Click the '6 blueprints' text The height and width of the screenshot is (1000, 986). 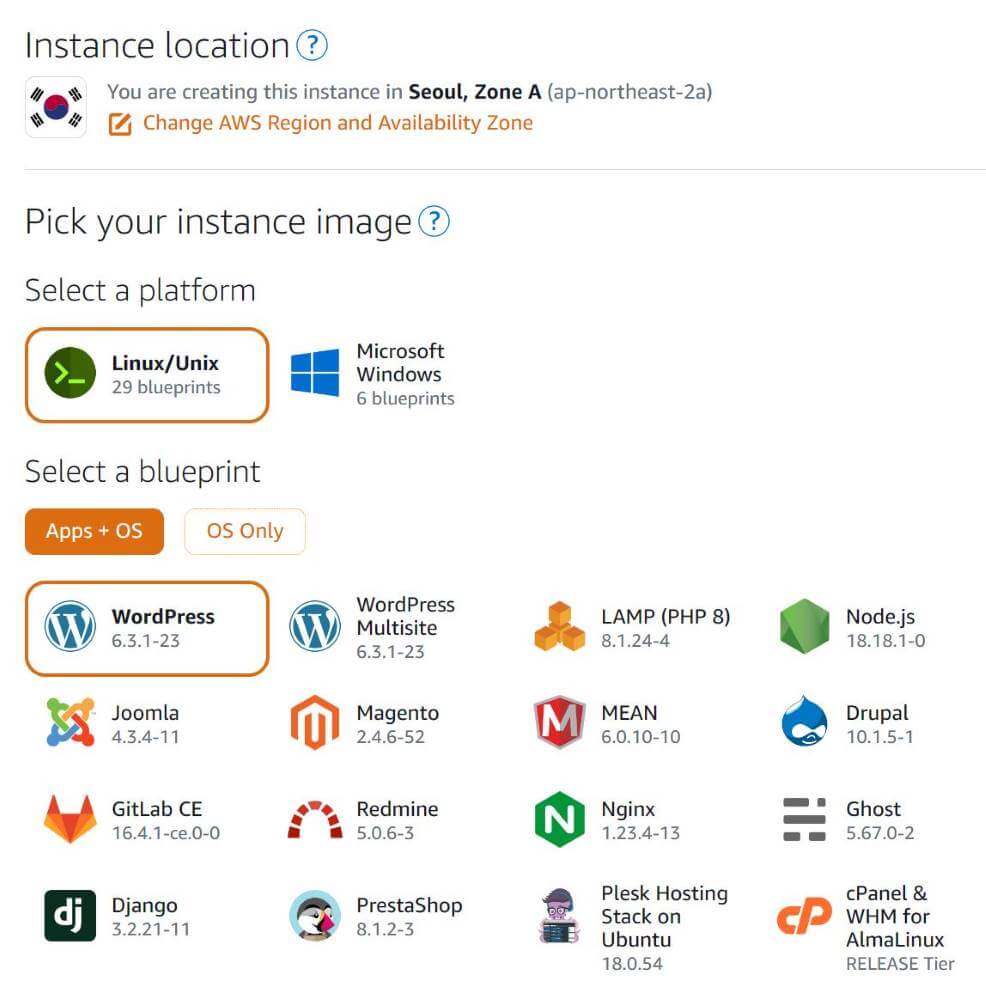[405, 399]
